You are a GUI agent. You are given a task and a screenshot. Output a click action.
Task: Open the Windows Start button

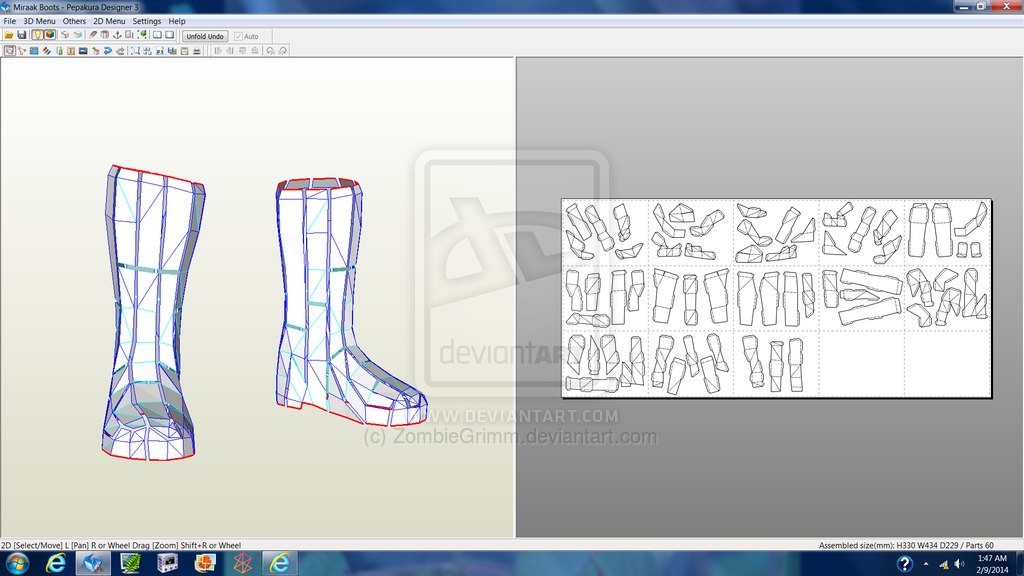click(x=17, y=563)
